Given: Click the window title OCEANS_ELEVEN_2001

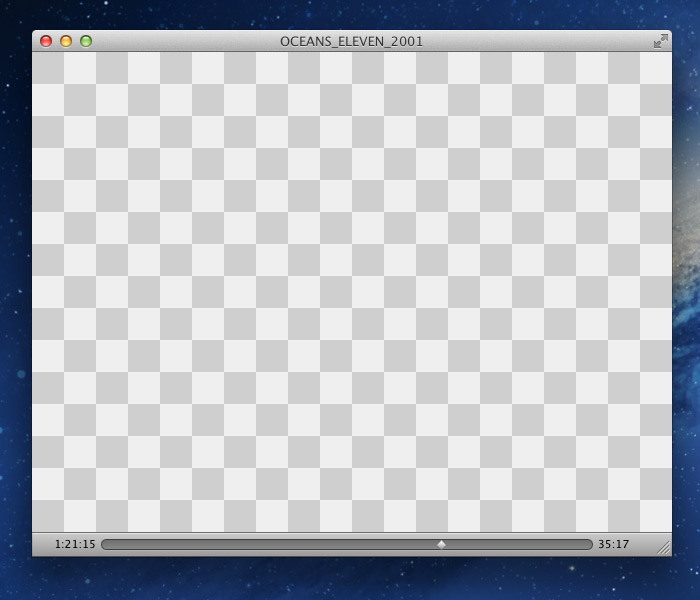Looking at the screenshot, I should [x=351, y=42].
